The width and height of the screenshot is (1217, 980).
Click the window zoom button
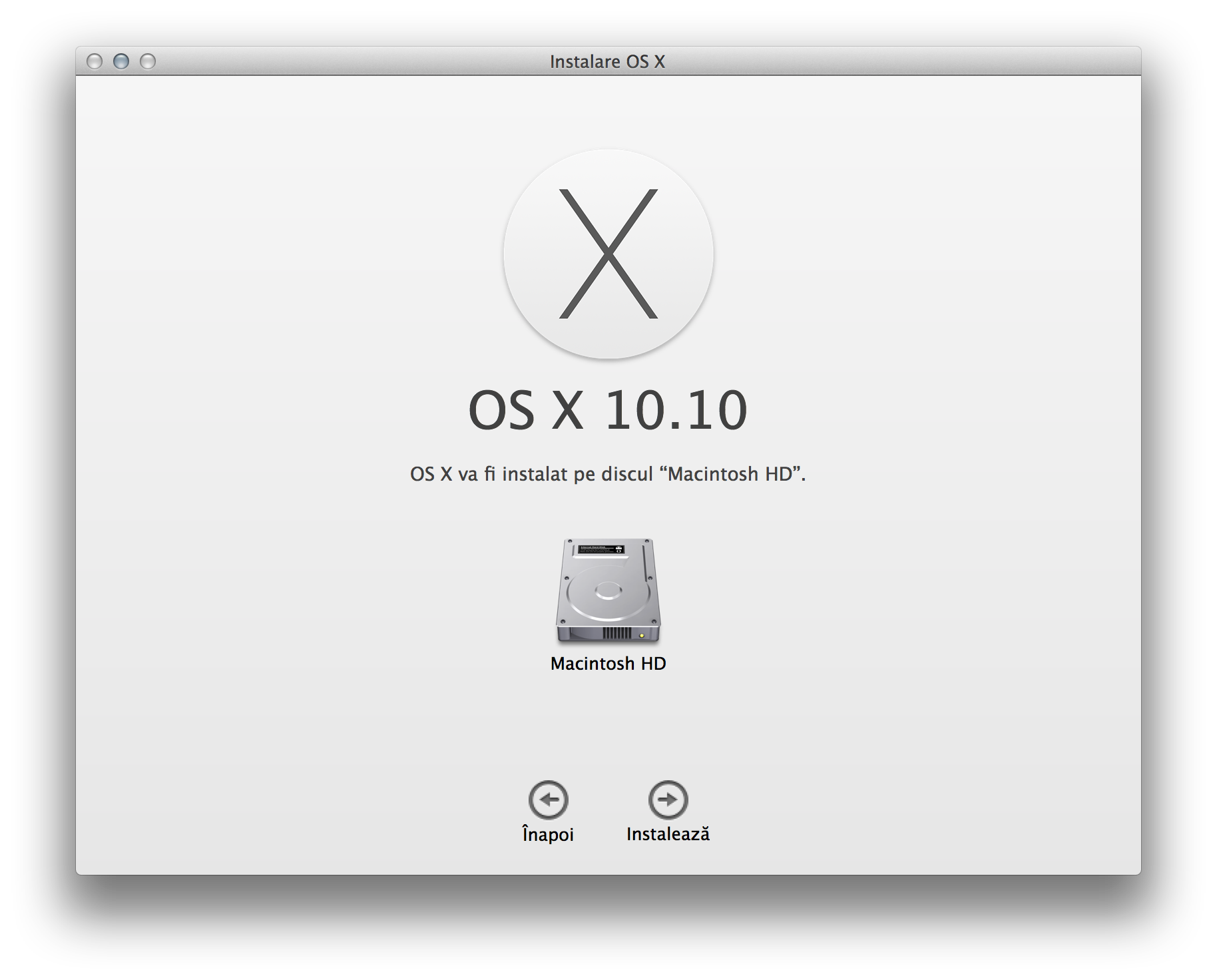click(148, 61)
